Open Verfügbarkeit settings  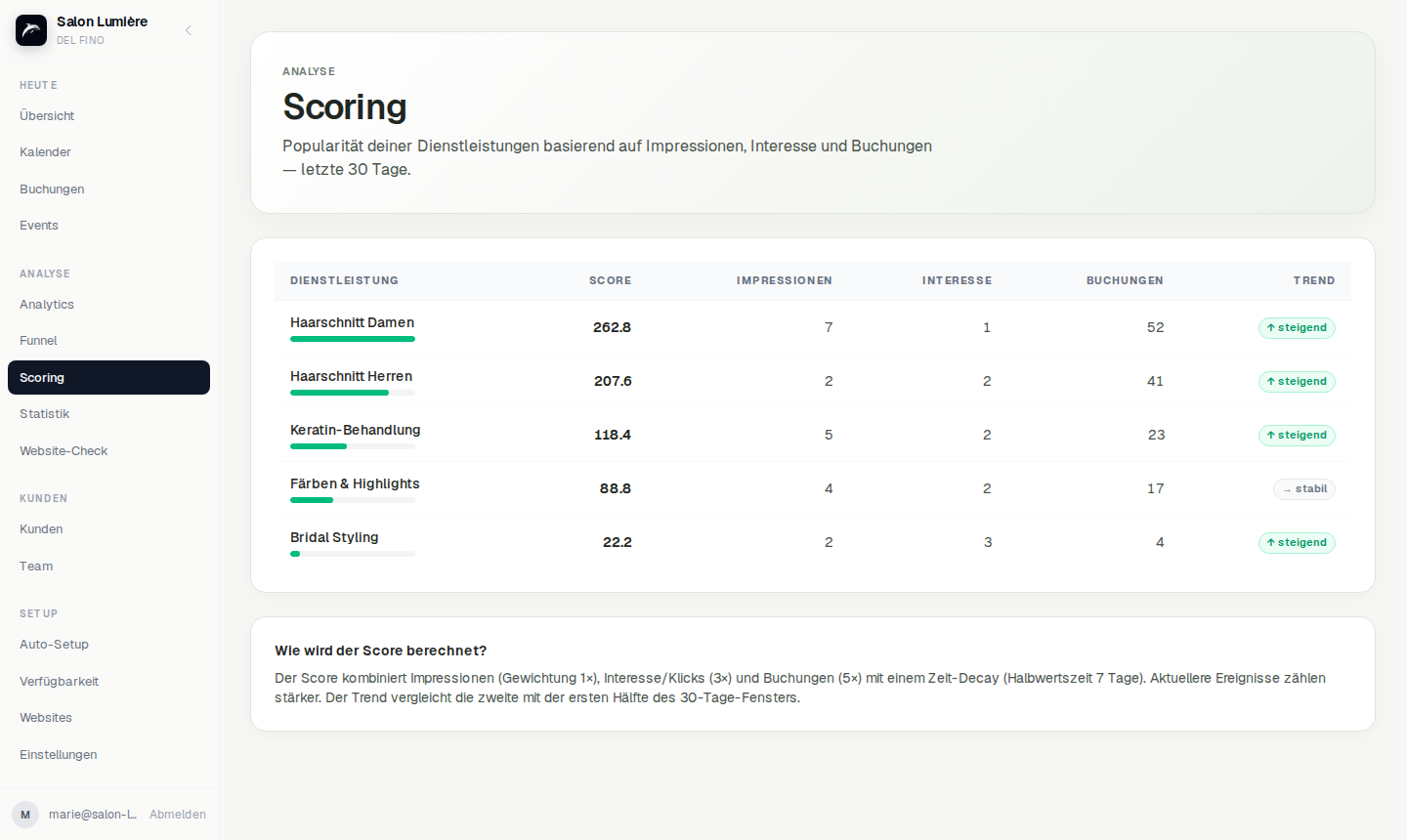108,682
